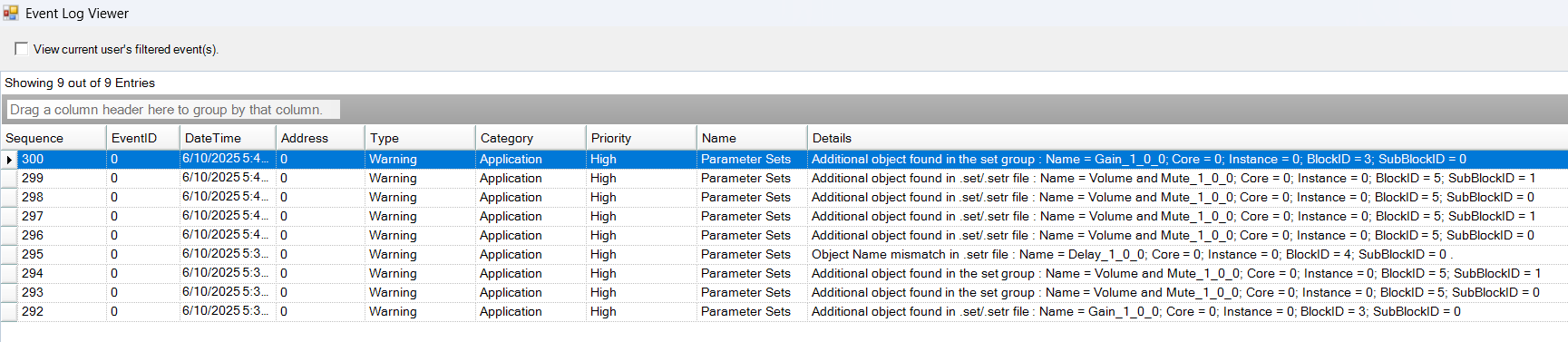Click the DateTime column header
The width and height of the screenshot is (1568, 342).
[227, 138]
